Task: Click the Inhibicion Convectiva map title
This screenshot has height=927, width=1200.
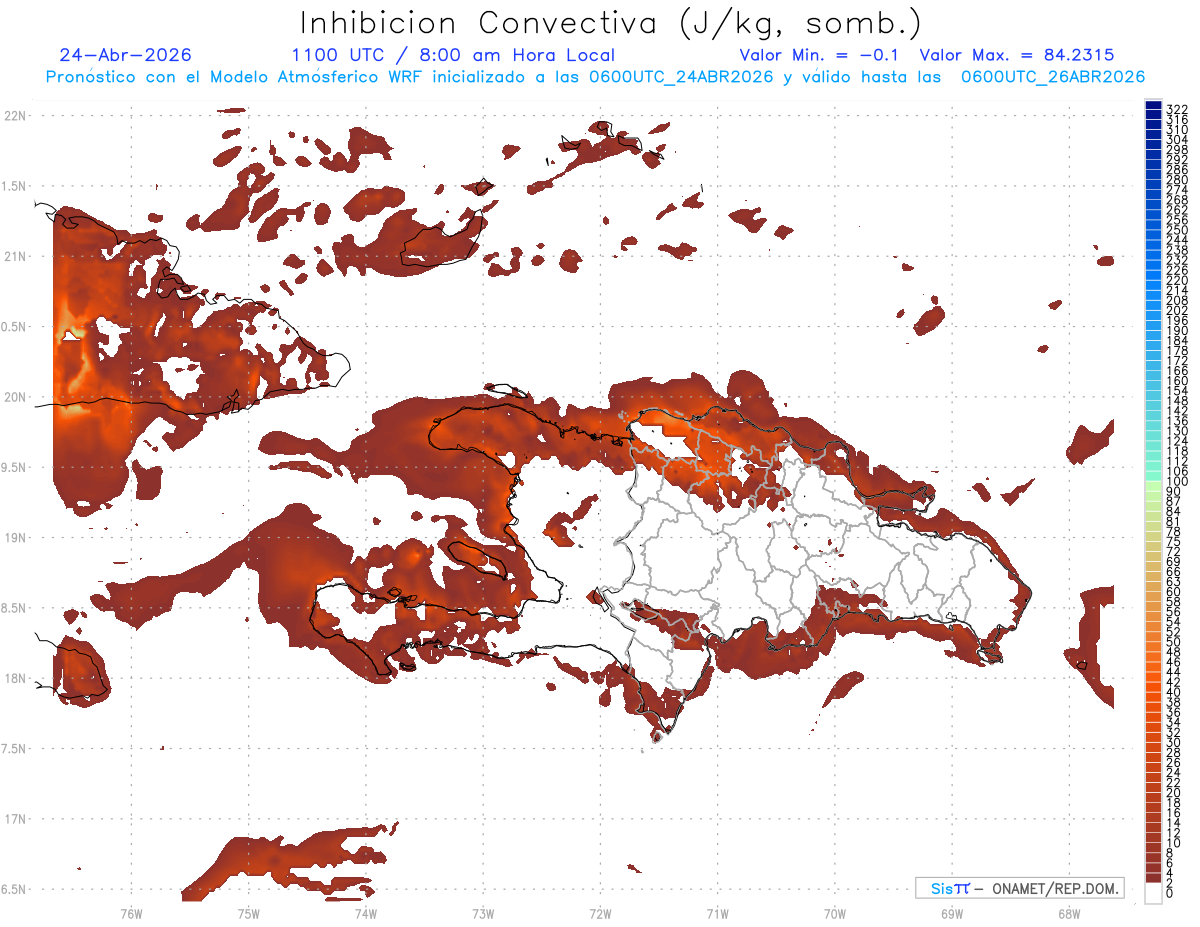Action: 610,23
